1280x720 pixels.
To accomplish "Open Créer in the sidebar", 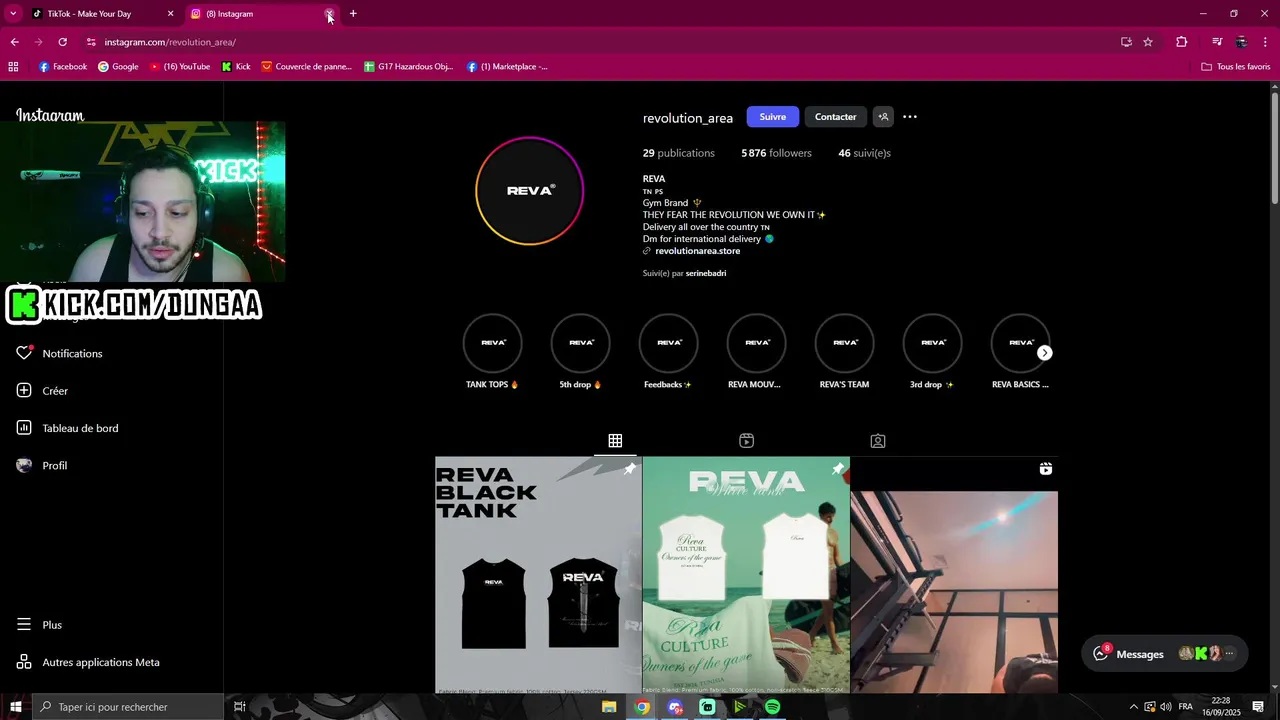I will [43, 391].
